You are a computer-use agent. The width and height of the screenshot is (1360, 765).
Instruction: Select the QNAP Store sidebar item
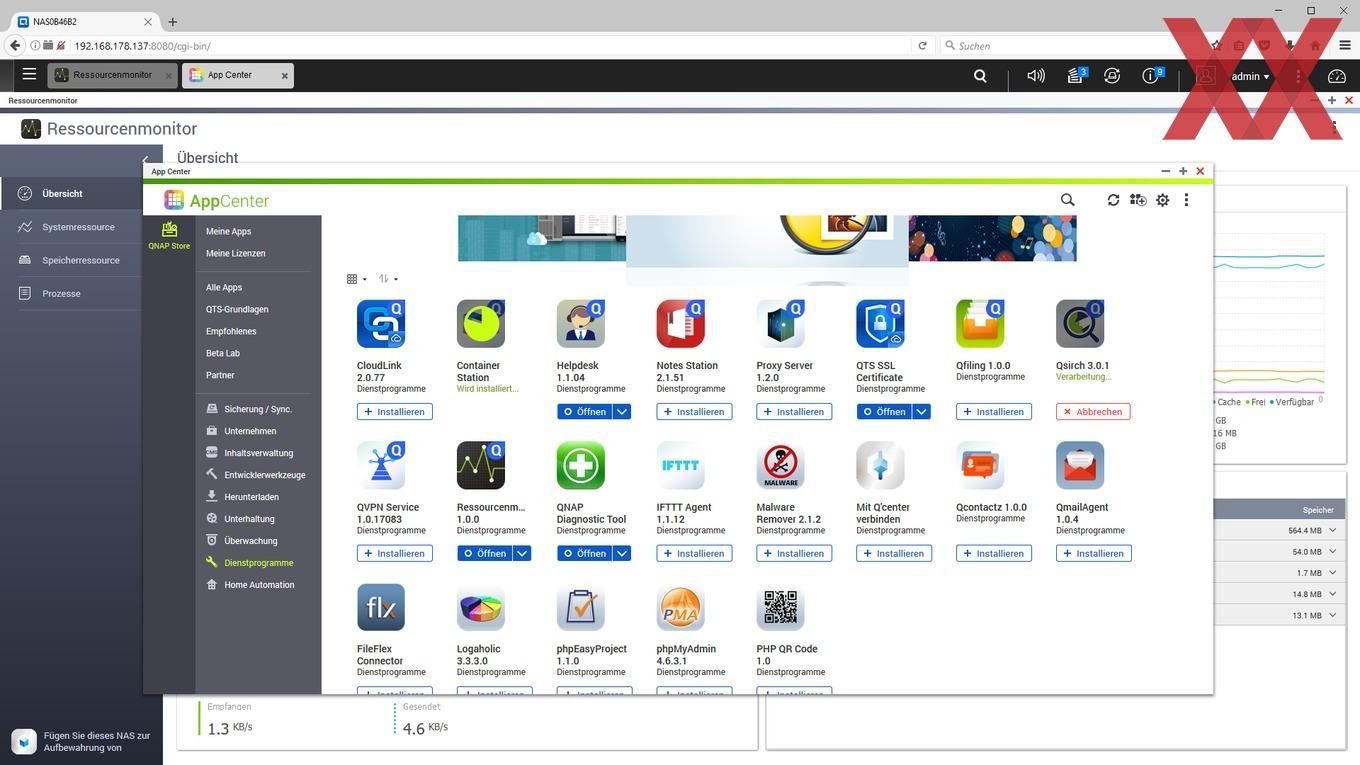point(169,236)
